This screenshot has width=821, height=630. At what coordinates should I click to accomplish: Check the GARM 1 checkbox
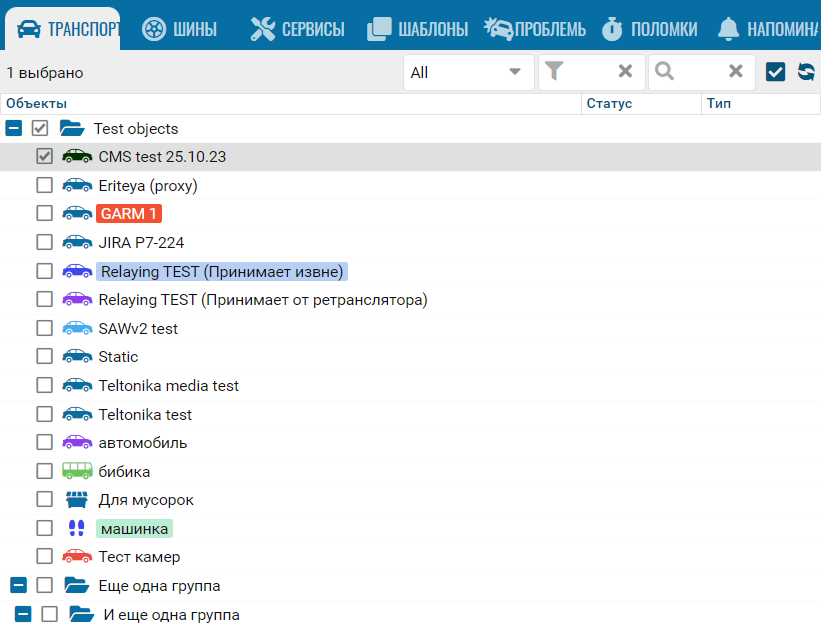pos(45,213)
